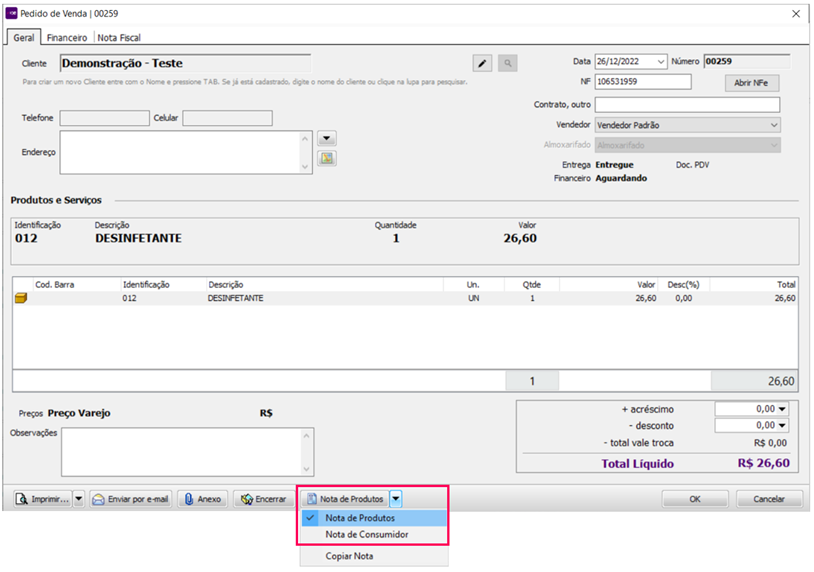The height and width of the screenshot is (572, 814).
Task: Open the Anexo attachment button
Action: pos(202,499)
